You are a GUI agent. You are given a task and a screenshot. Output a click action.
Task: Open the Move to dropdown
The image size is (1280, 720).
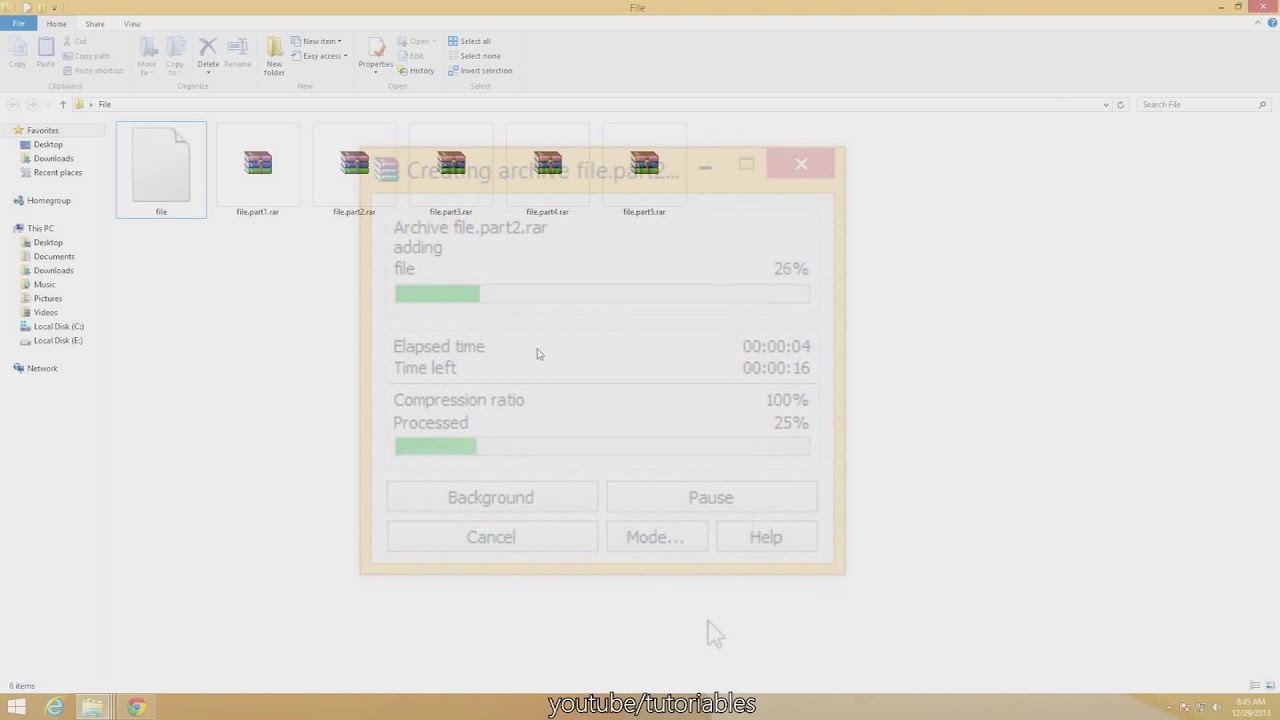[147, 56]
